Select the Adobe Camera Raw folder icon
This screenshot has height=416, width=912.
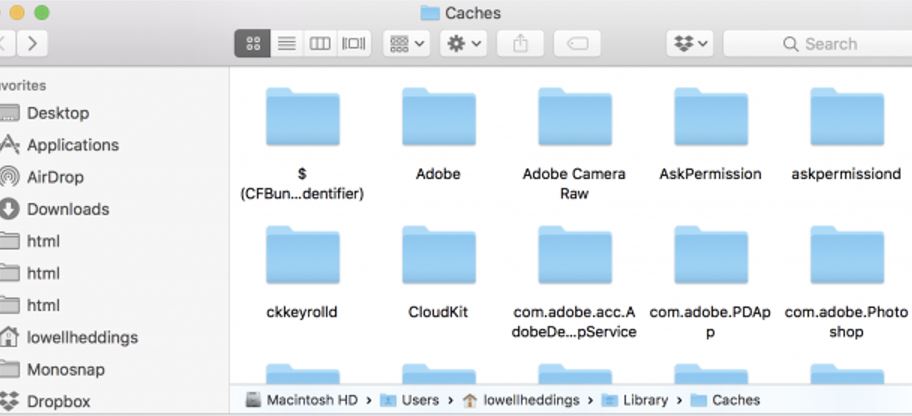[575, 117]
